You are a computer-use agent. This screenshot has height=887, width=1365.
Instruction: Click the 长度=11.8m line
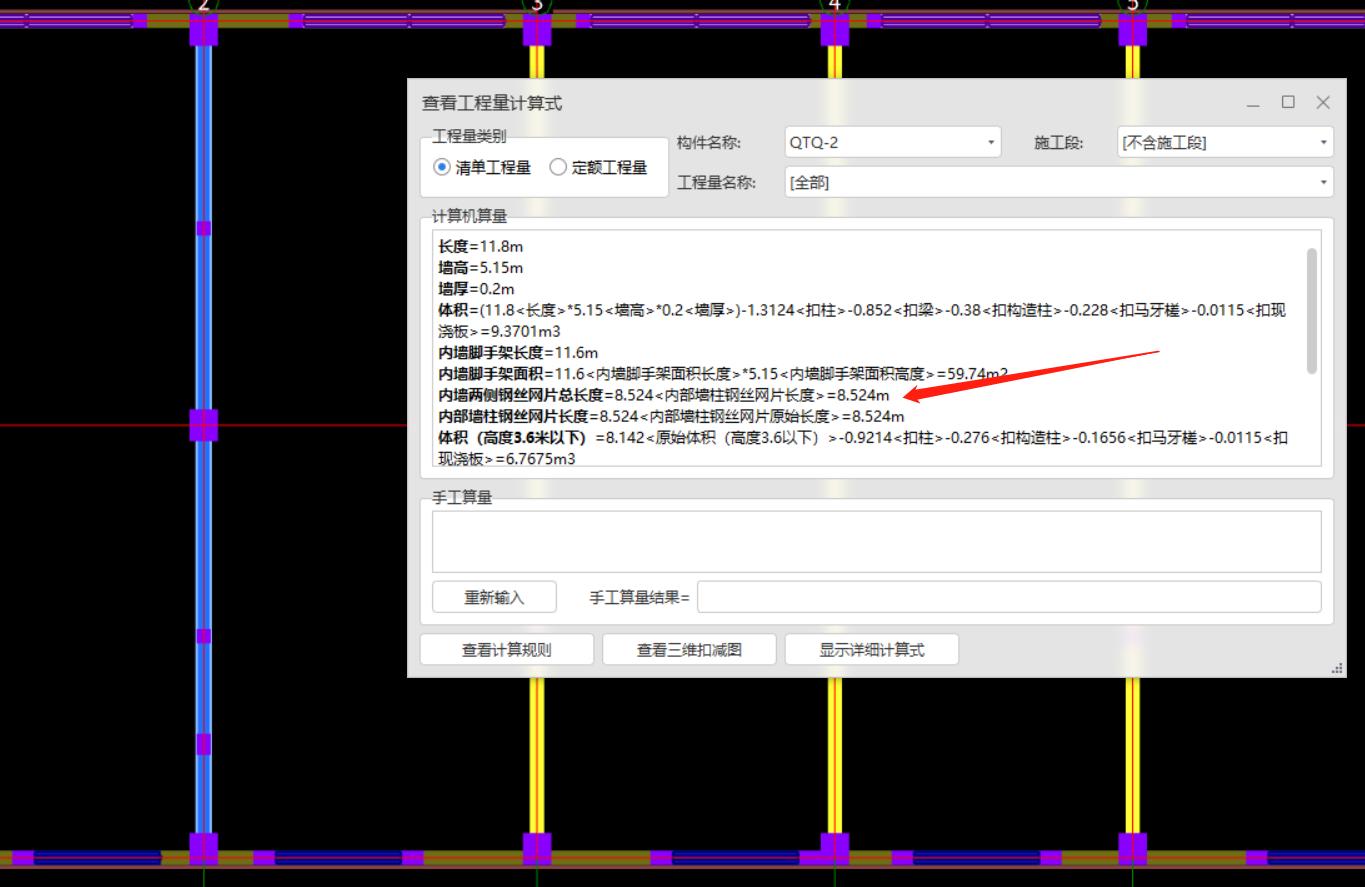coord(481,246)
